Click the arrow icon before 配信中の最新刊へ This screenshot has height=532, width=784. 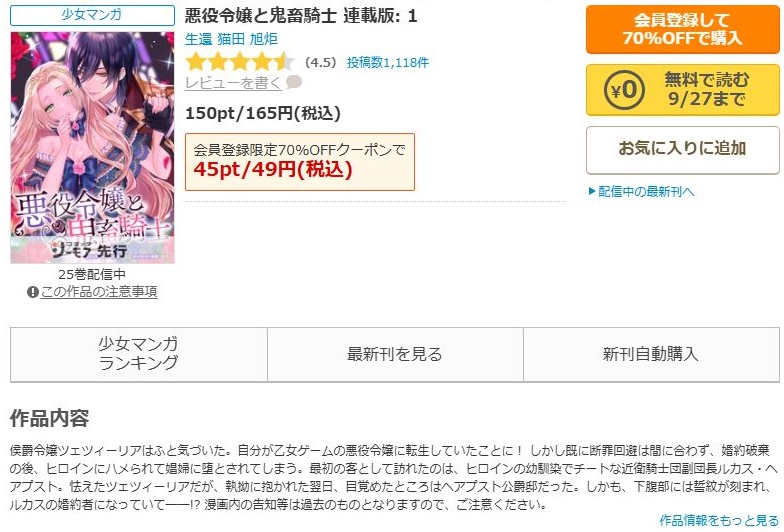click(x=592, y=192)
